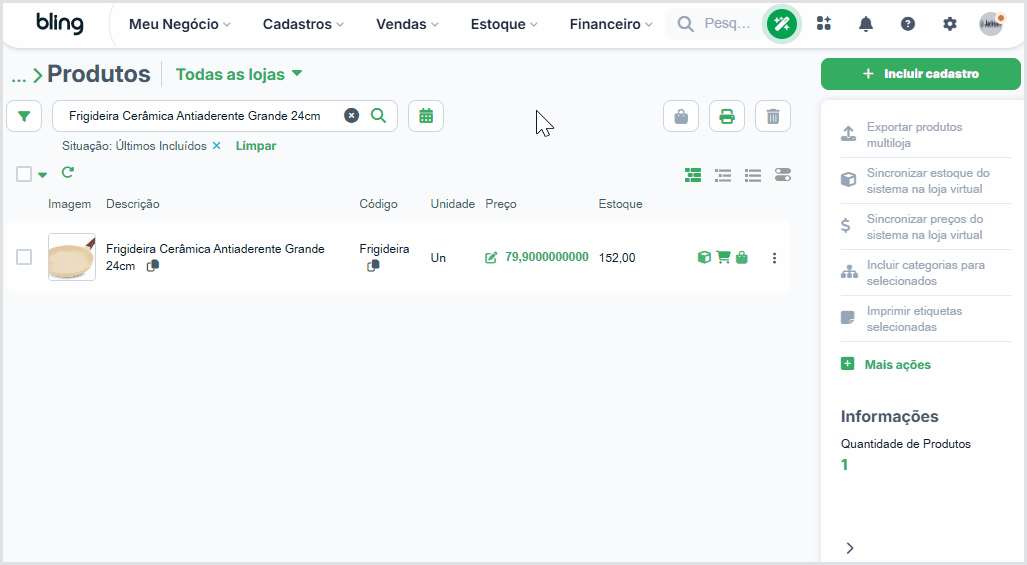Screen dimensions: 1027x565
Task: Refresh the product list
Action: click(67, 172)
